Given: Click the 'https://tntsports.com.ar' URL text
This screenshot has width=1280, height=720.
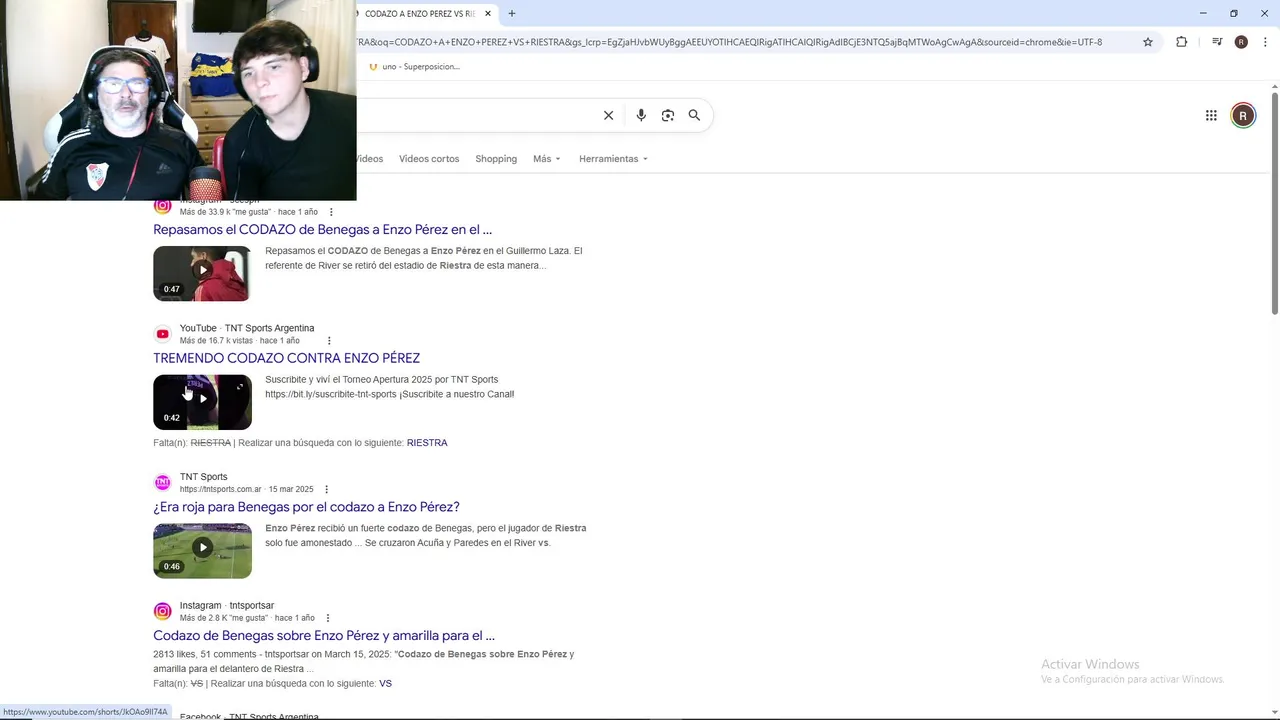Looking at the screenshot, I should (220, 490).
